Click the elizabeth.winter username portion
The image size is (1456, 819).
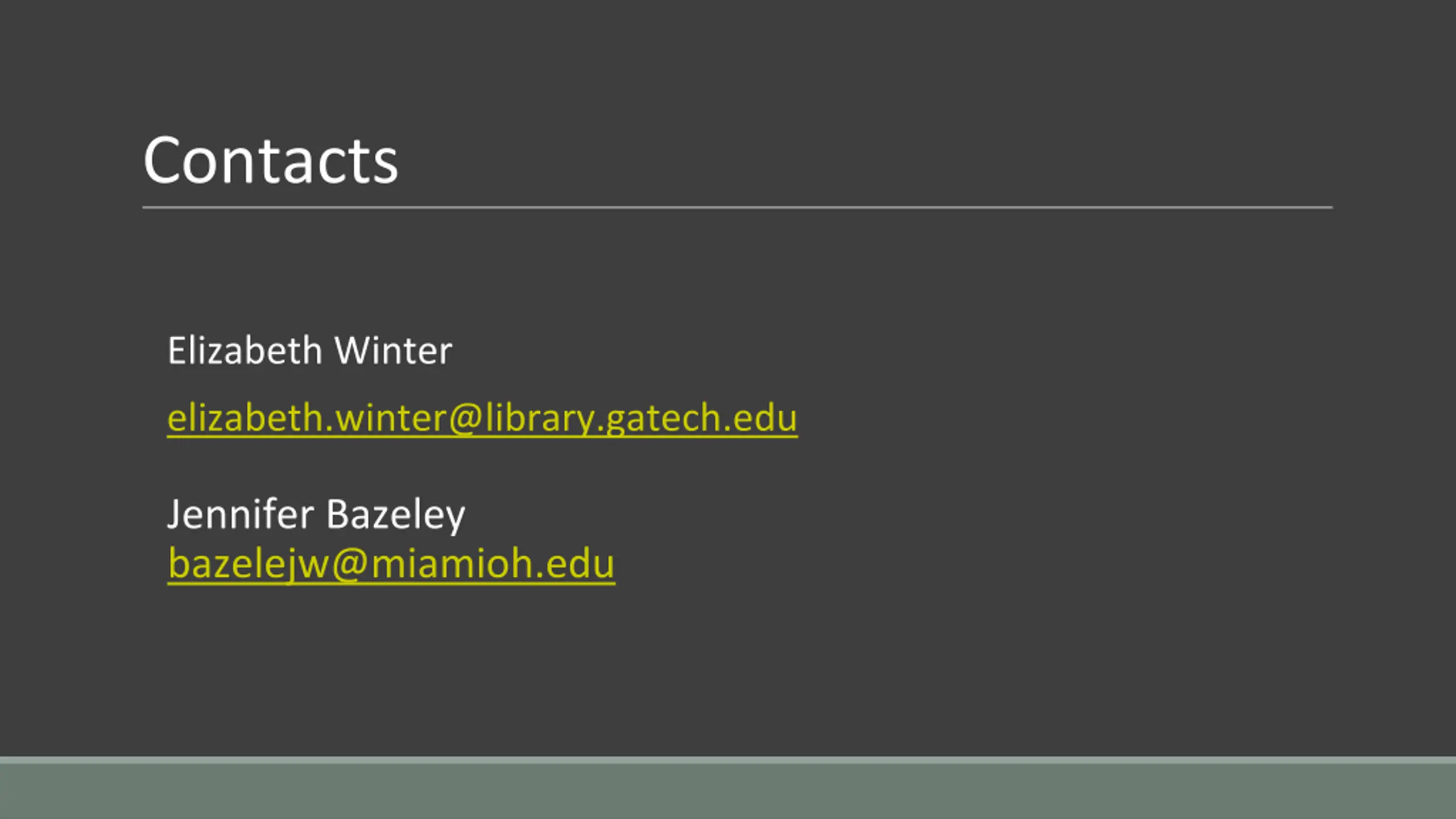tap(307, 419)
